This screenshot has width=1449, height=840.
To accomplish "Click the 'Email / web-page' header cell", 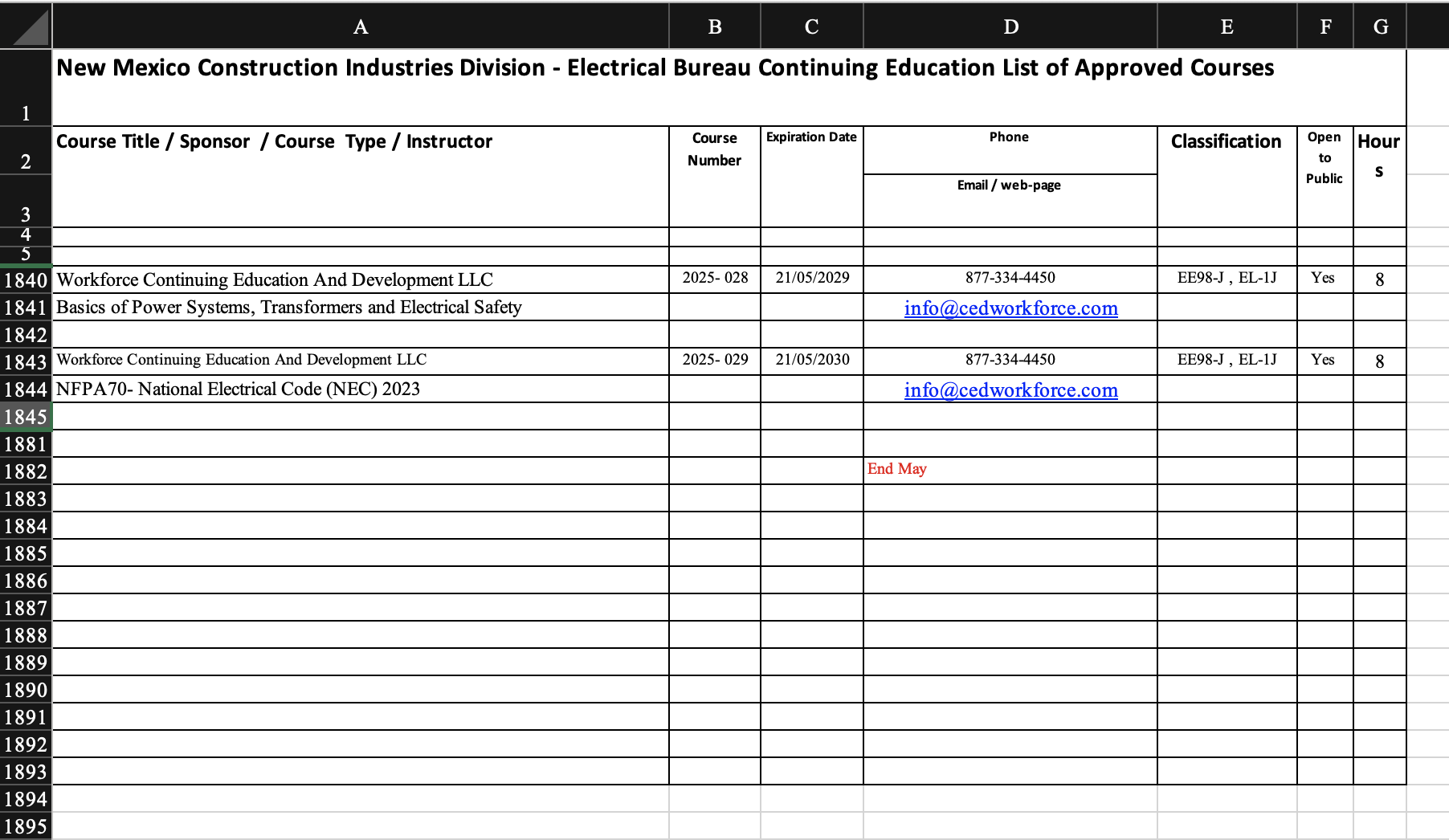I will [1010, 201].
